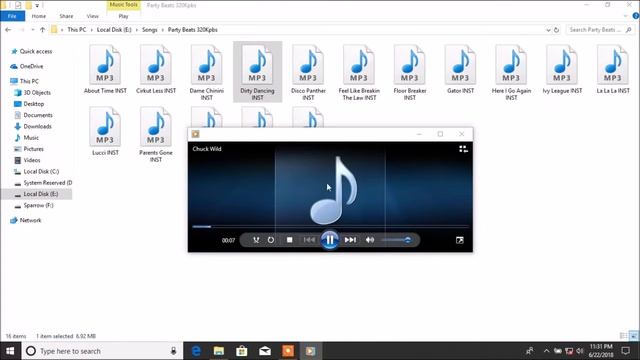This screenshot has width=640, height=360.
Task: Stop the song in the player
Action: point(289,240)
